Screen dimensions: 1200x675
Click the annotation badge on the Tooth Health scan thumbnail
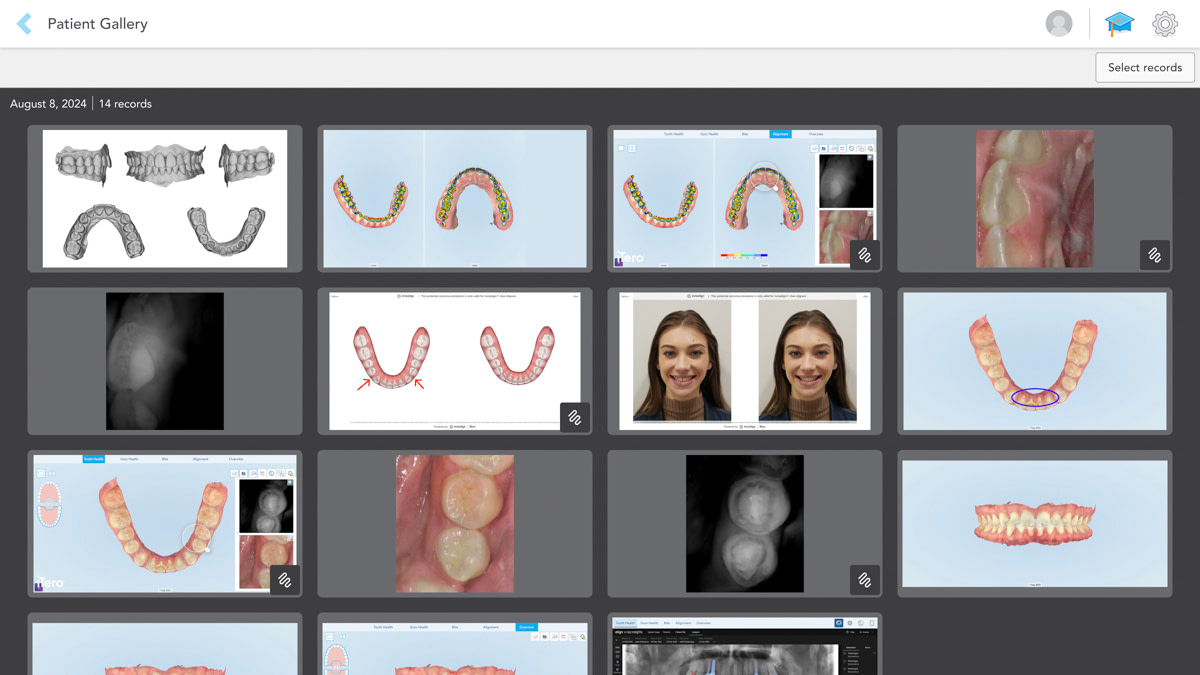(x=284, y=580)
